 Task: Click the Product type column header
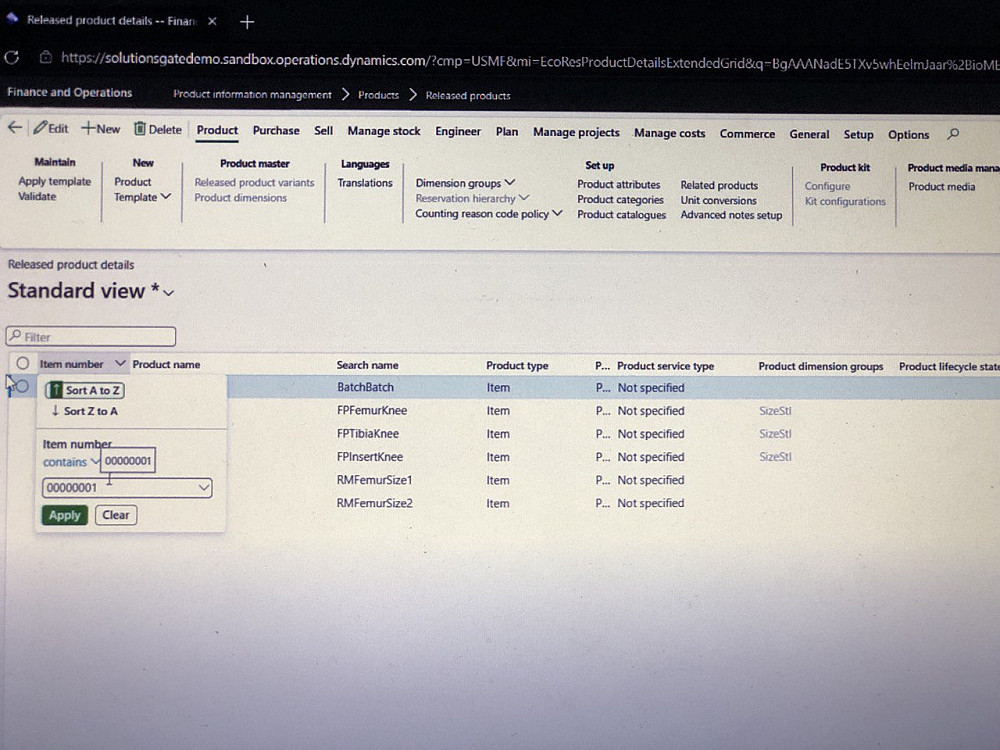tap(517, 365)
